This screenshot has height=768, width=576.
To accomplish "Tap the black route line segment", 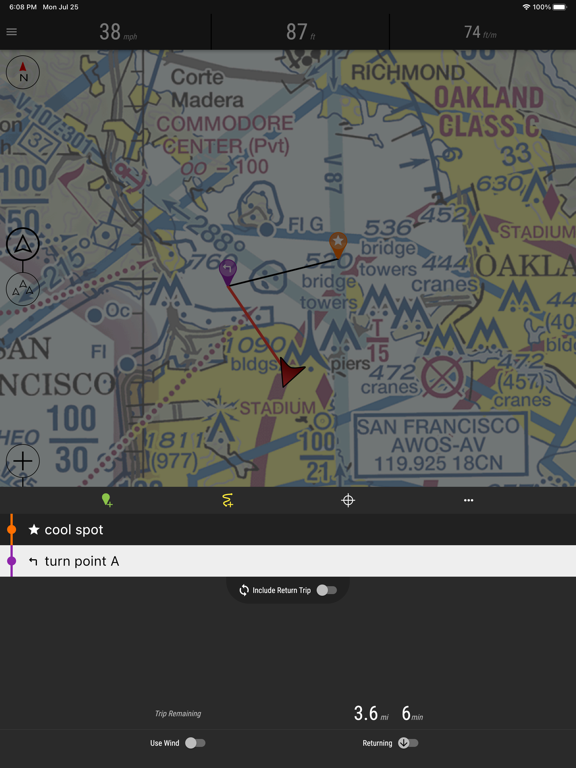I will [283, 272].
